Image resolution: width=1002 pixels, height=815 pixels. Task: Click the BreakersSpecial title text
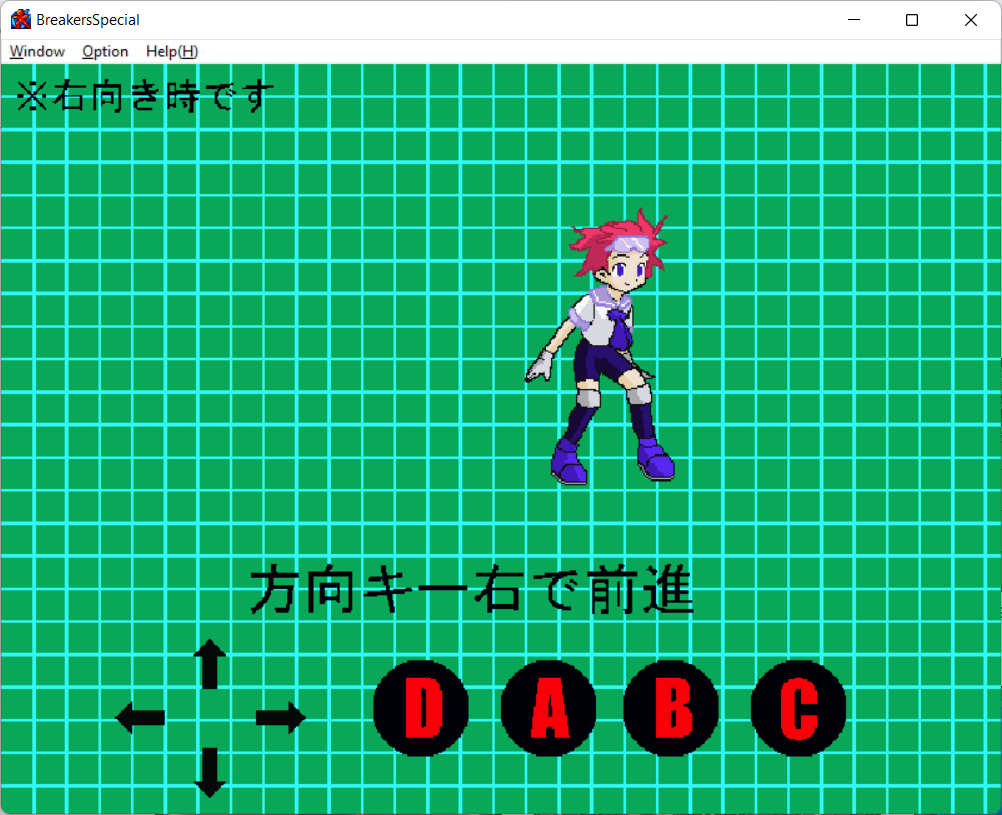88,20
